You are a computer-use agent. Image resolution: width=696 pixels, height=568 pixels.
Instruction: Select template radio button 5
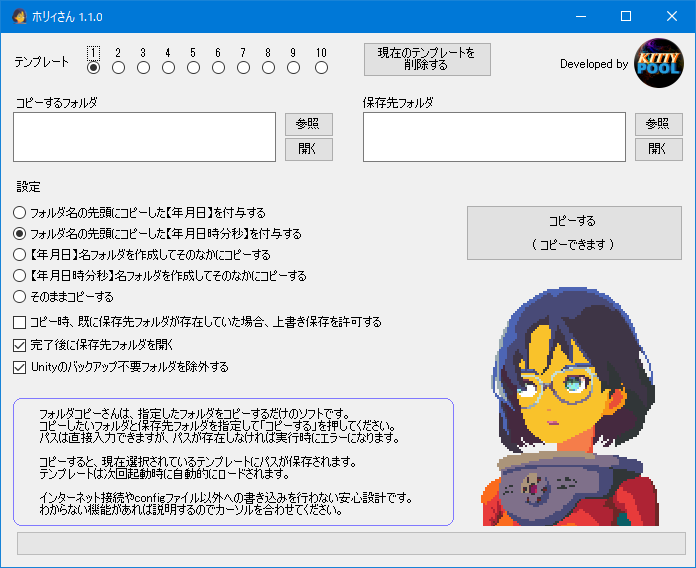coord(193,67)
